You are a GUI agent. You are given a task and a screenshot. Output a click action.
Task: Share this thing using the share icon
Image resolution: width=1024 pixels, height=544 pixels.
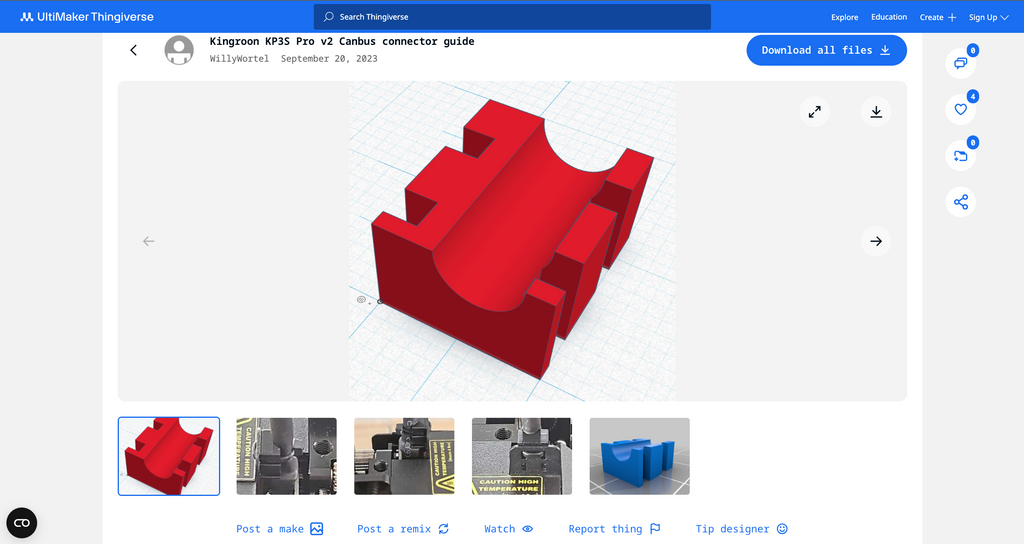coord(961,202)
